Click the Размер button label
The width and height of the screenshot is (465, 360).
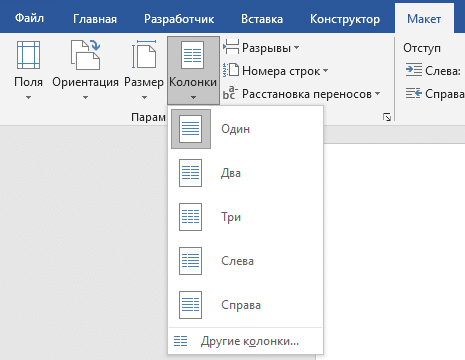[144, 82]
